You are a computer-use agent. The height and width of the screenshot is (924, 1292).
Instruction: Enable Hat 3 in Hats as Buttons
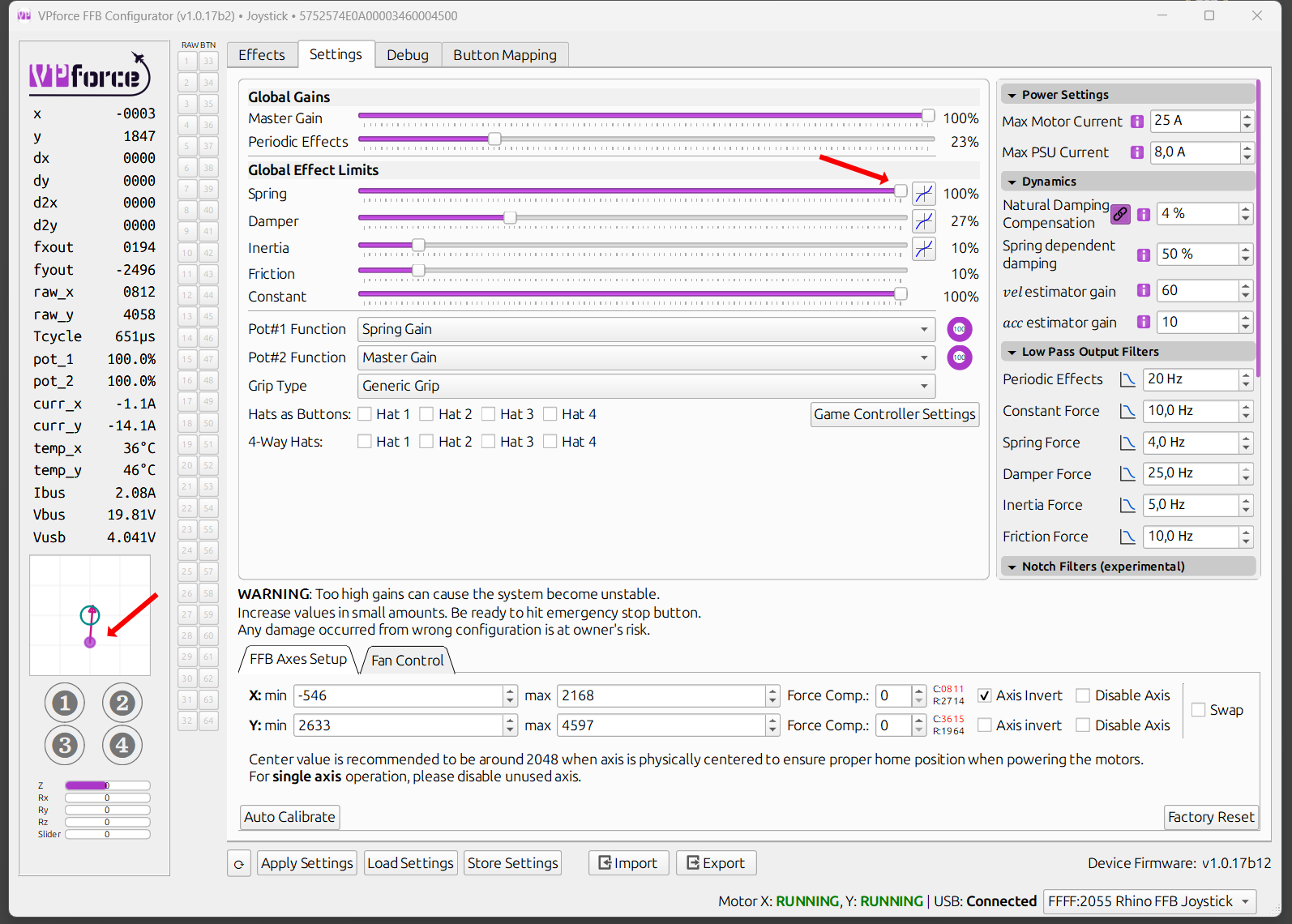(489, 414)
